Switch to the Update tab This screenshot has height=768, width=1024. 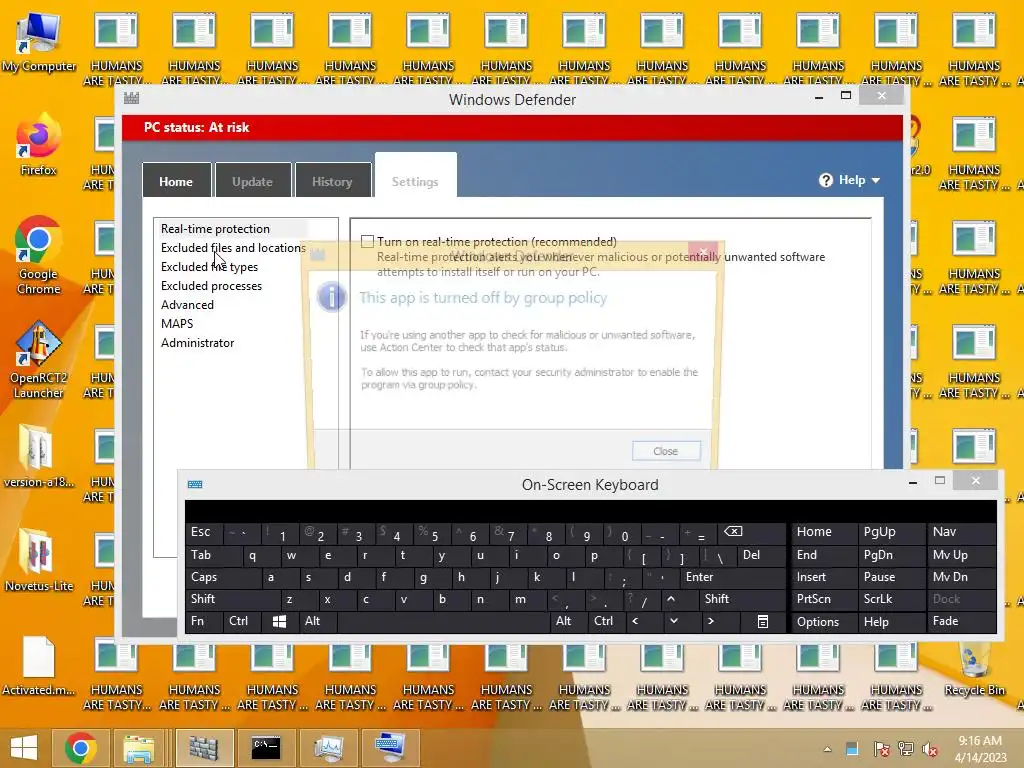(x=252, y=181)
